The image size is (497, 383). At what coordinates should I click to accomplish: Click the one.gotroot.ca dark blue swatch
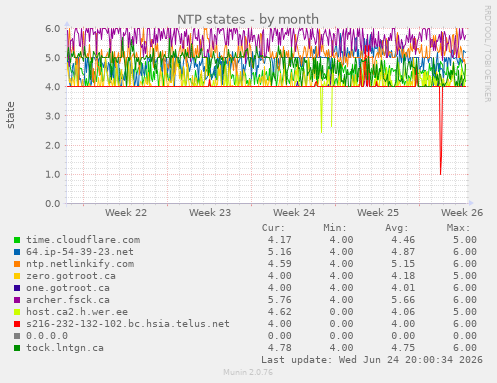[x=17, y=288]
